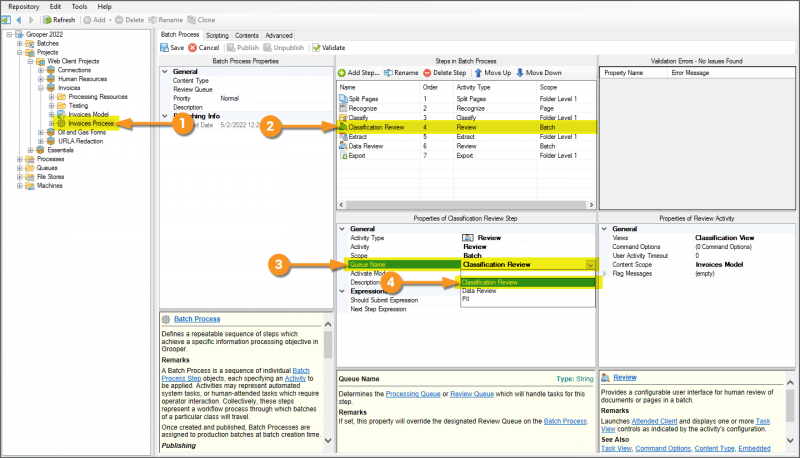The height and width of the screenshot is (458, 800).
Task: Expand the Queues tree node
Action: 19,168
